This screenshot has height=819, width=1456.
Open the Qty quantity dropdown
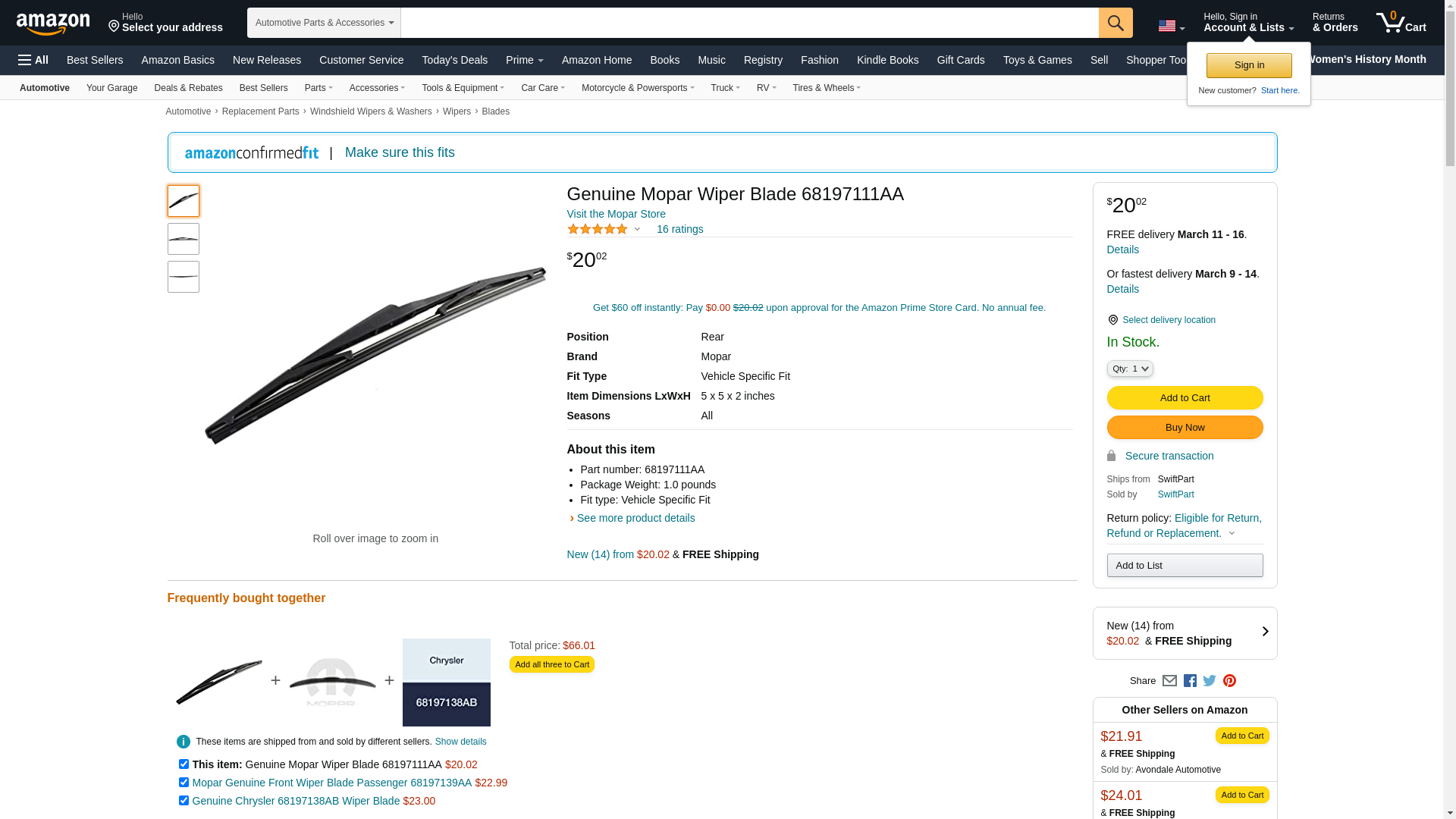pyautogui.click(x=1130, y=369)
